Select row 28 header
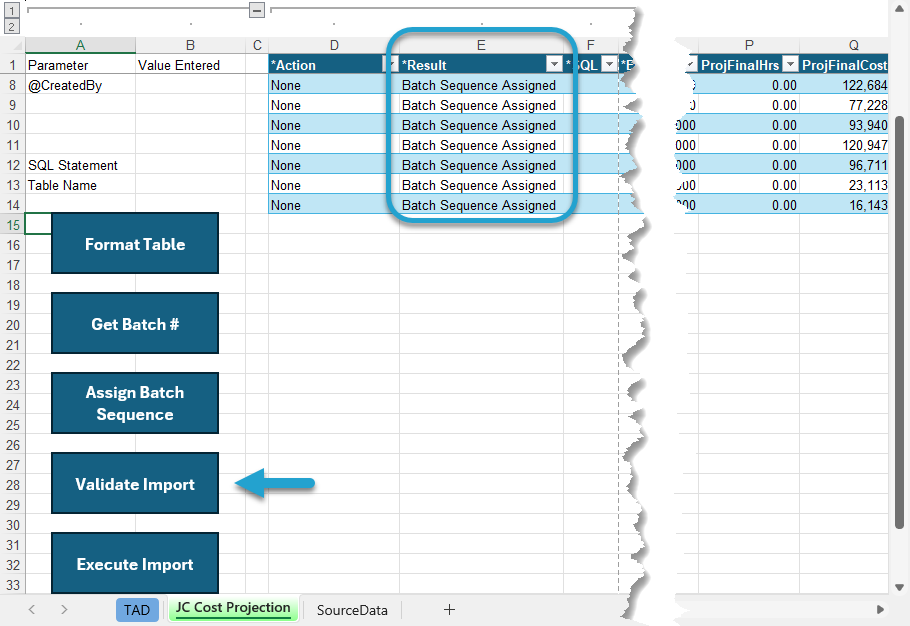The height and width of the screenshot is (626, 910). click(x=13, y=485)
